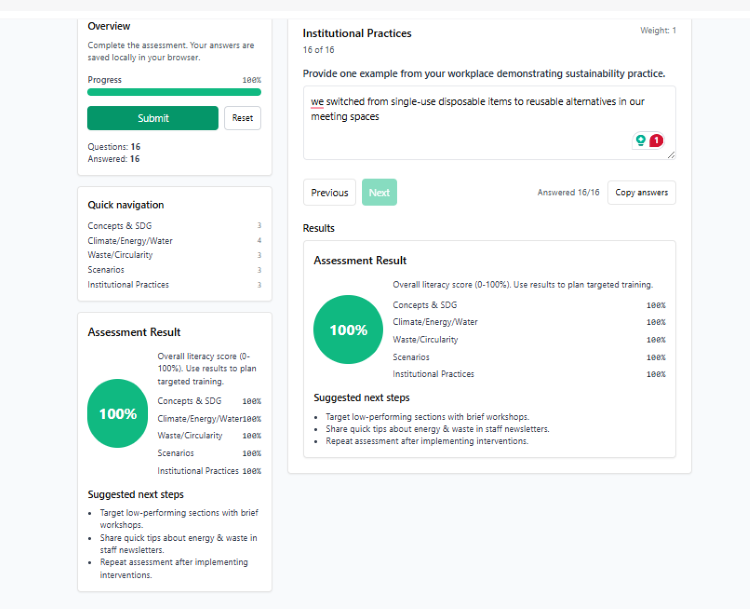Image resolution: width=750 pixels, height=609 pixels.
Task: Click the underlined word "we" in answer
Action: (317, 101)
